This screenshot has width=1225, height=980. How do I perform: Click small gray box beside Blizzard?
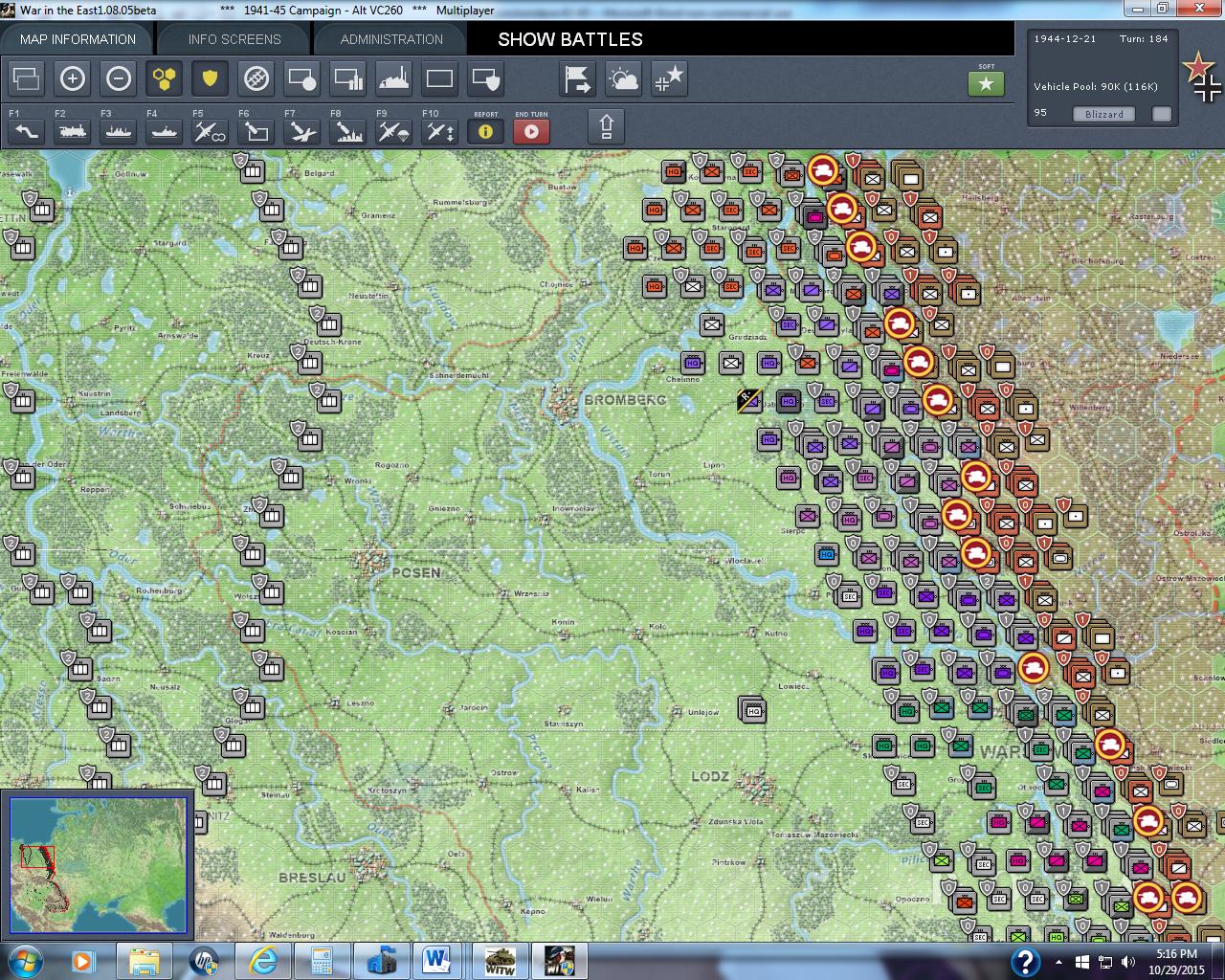point(1162,114)
